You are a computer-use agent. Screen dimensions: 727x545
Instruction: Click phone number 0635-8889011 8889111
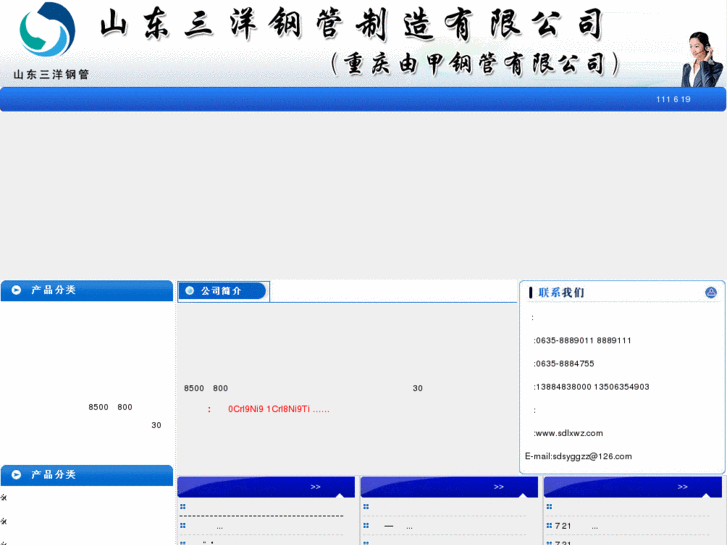(x=582, y=340)
